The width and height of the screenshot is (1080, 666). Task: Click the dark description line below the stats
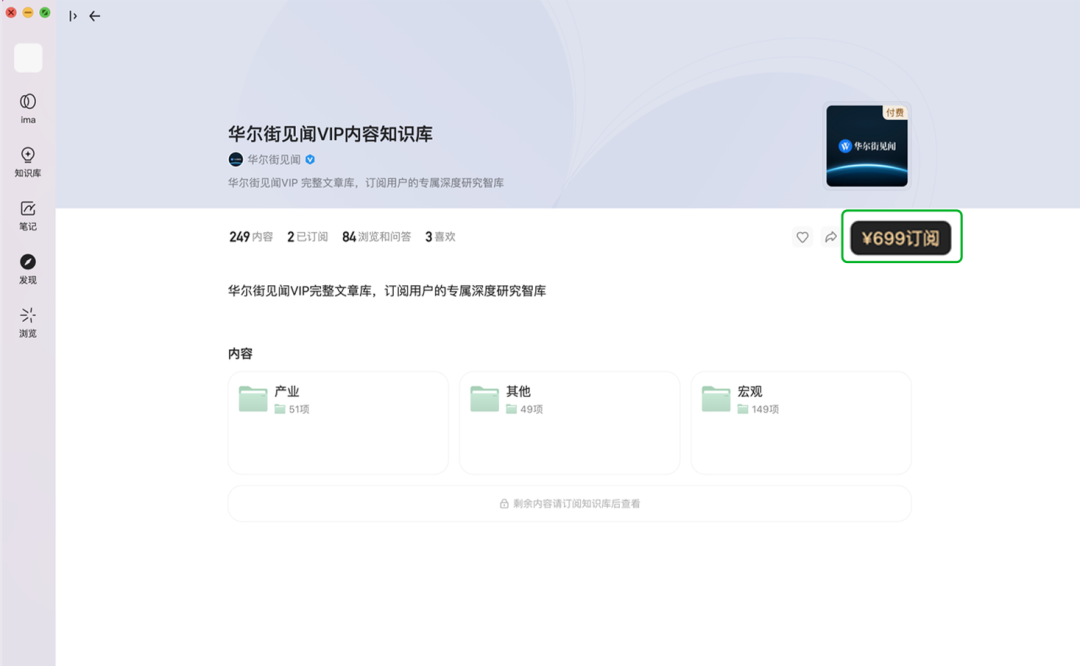(387, 291)
